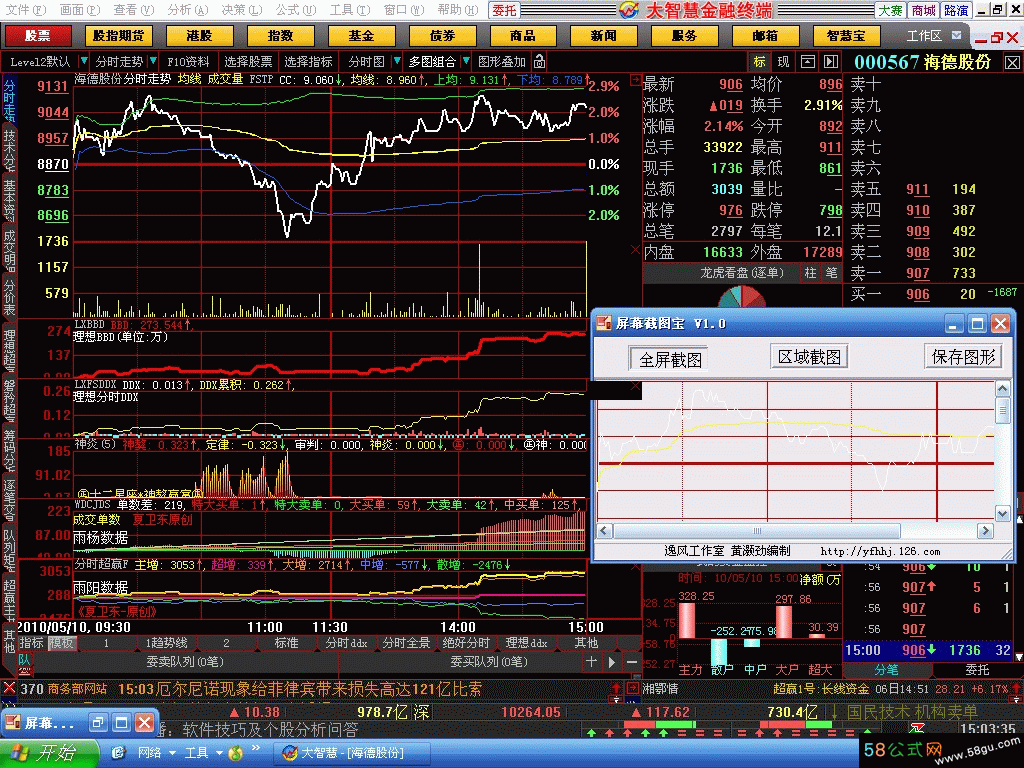The height and width of the screenshot is (768, 1024).
Task: Select the 理想ddx template tab
Action: pos(526,643)
